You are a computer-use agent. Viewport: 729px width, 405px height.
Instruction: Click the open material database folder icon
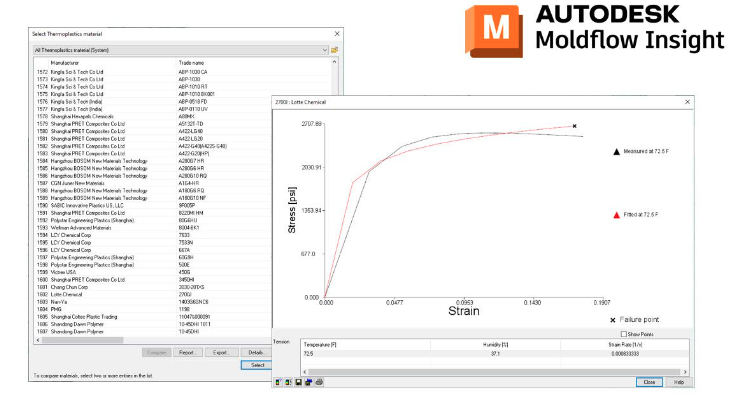click(x=334, y=50)
